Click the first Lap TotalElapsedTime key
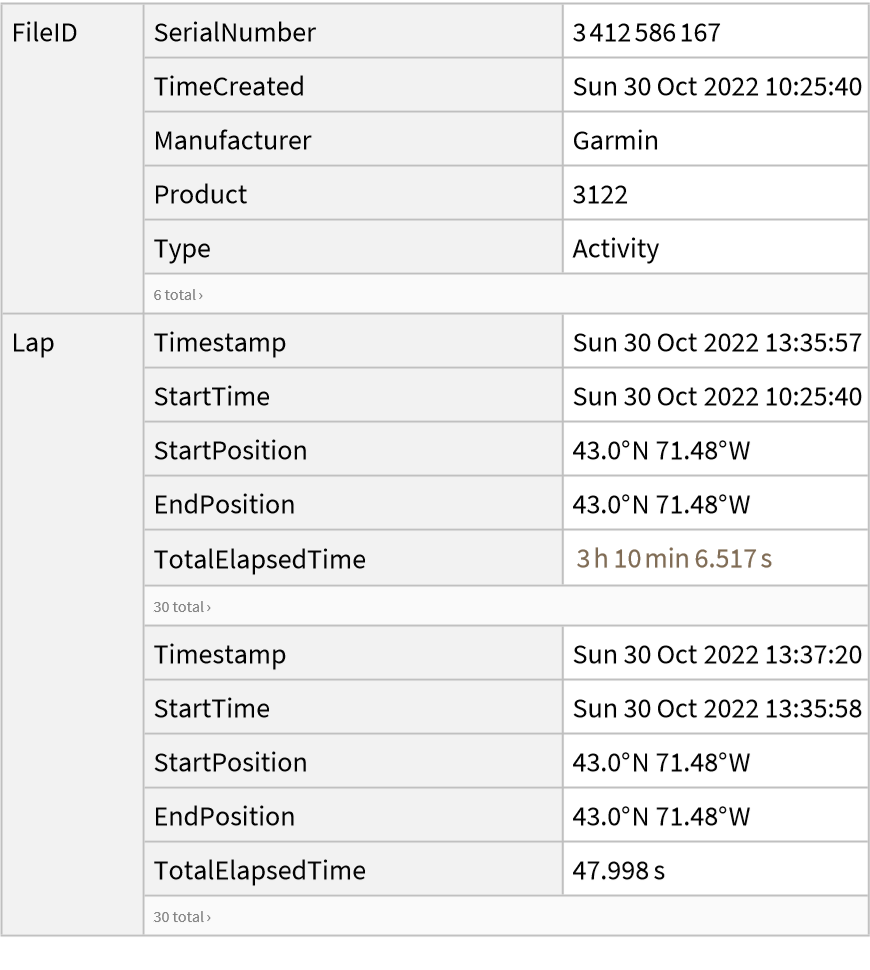870x970 pixels. [x=259, y=559]
